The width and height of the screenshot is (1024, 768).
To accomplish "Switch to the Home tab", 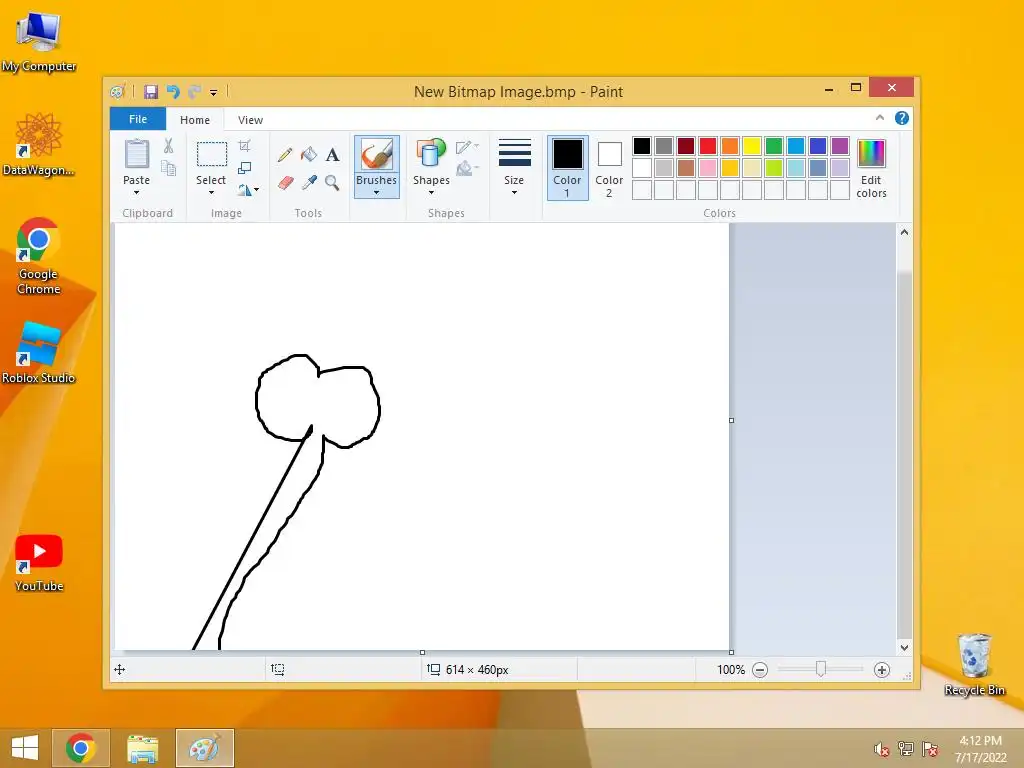I will click(195, 120).
